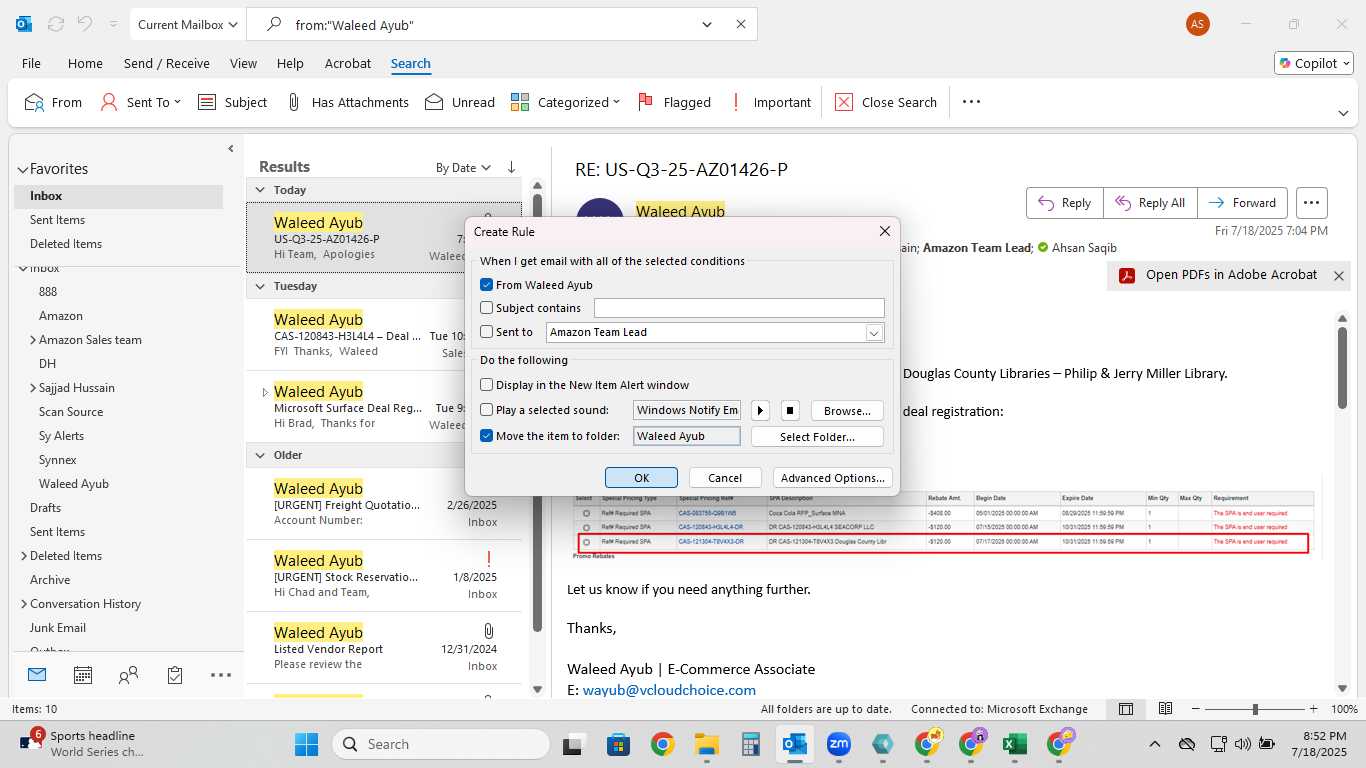Open ribbon overflow three-dots menu

click(x=971, y=102)
